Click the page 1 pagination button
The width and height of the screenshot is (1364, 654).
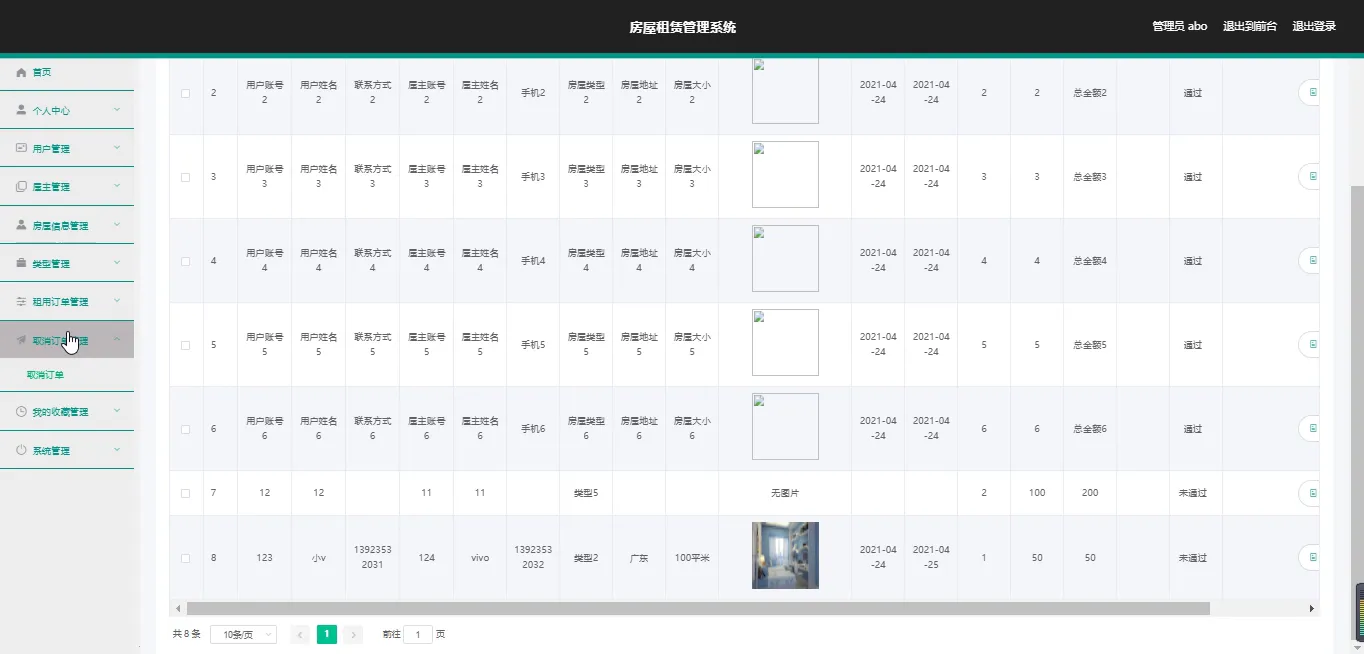pos(326,634)
